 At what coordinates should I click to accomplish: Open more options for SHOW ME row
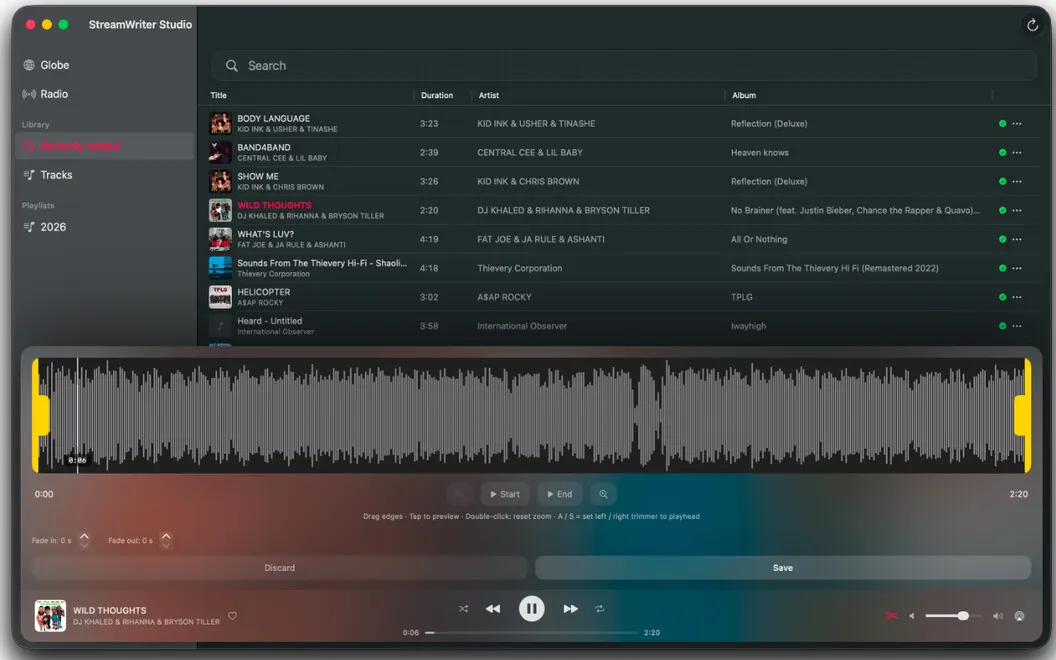coord(1016,181)
